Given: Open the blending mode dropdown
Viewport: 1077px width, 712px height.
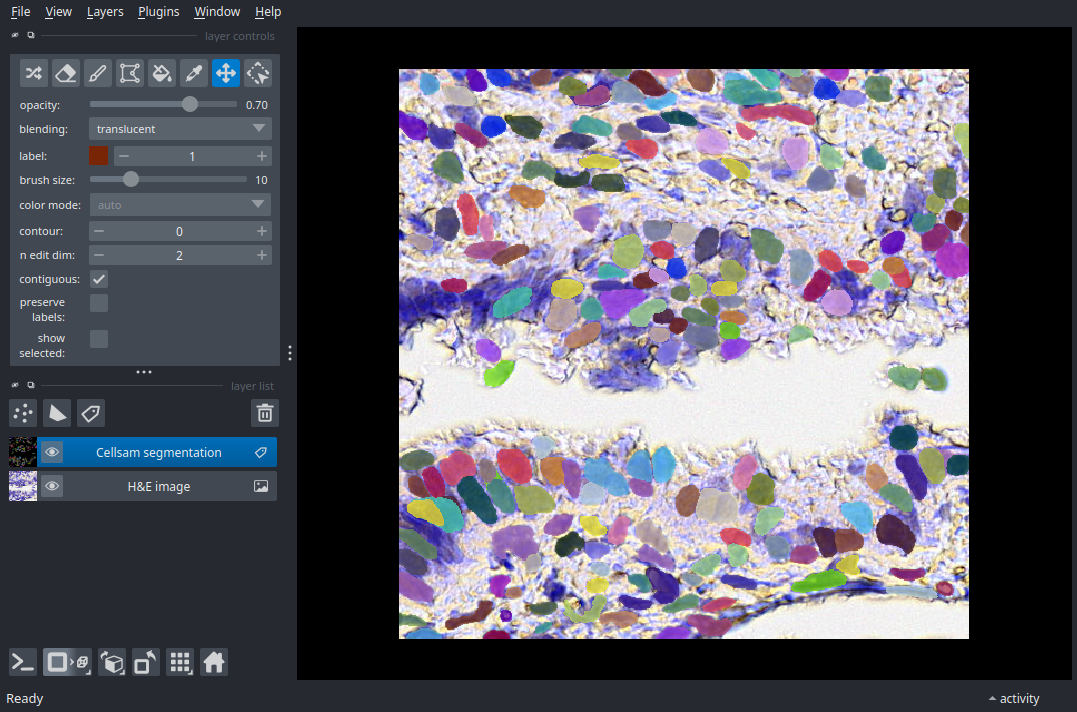Looking at the screenshot, I should click(x=180, y=129).
